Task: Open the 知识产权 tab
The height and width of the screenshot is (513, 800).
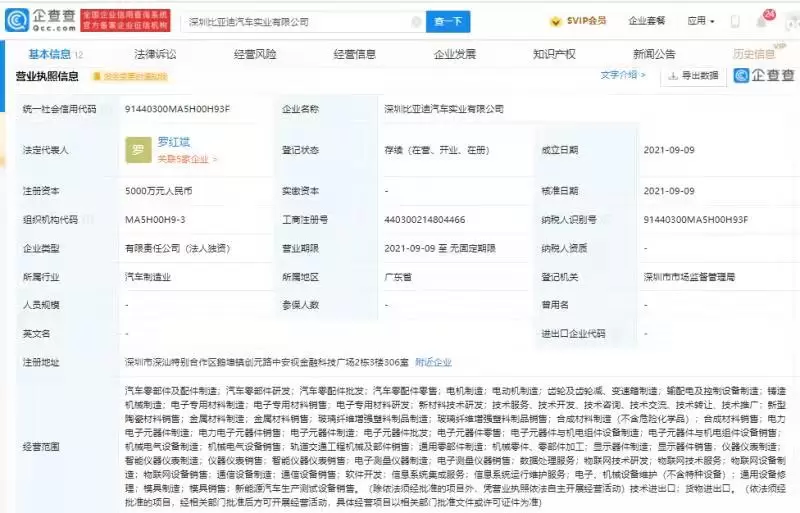Action: click(x=554, y=54)
